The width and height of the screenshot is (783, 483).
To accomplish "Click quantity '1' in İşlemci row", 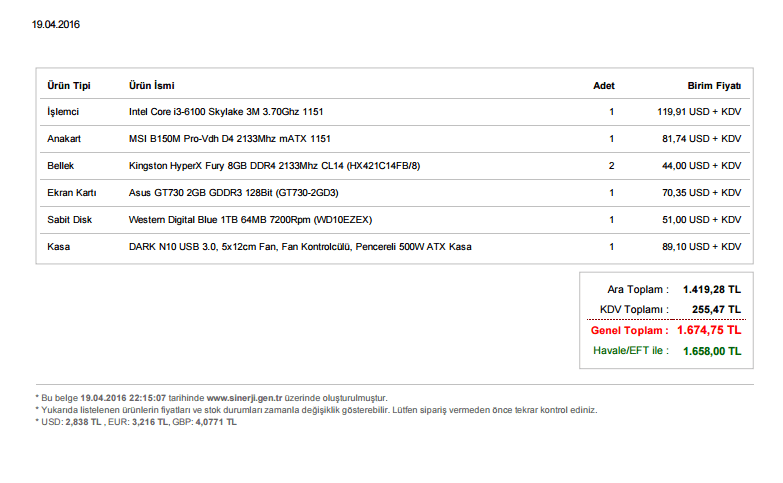I will tap(611, 112).
